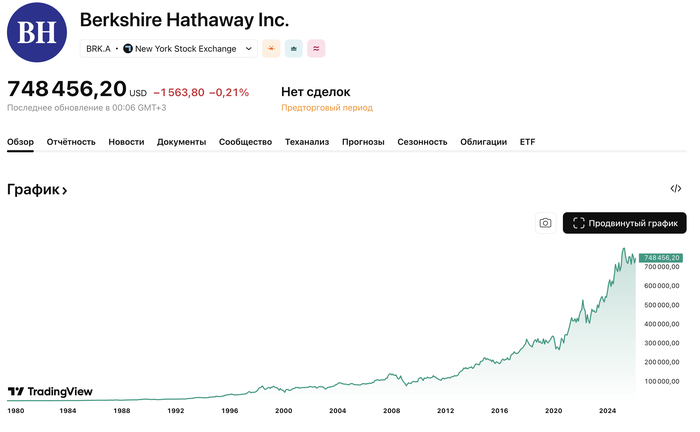Open the embed code icon
The height and width of the screenshot is (432, 700).
point(676,188)
